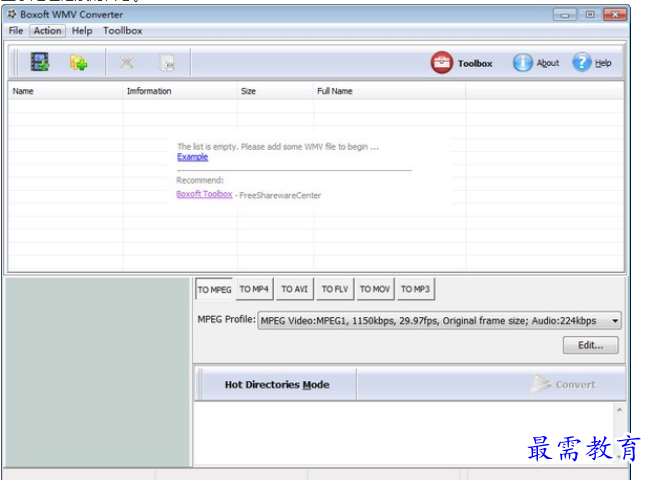
Task: Click the Imformation column header
Action: (180, 91)
